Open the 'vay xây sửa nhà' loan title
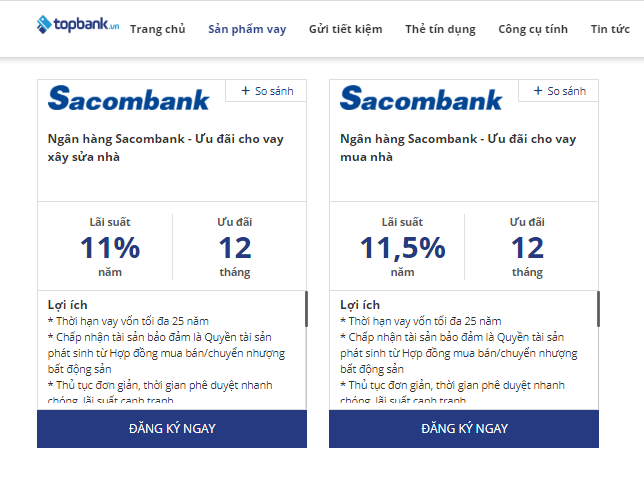Viewport: 644px width, 480px height. pyautogui.click(x=166, y=148)
